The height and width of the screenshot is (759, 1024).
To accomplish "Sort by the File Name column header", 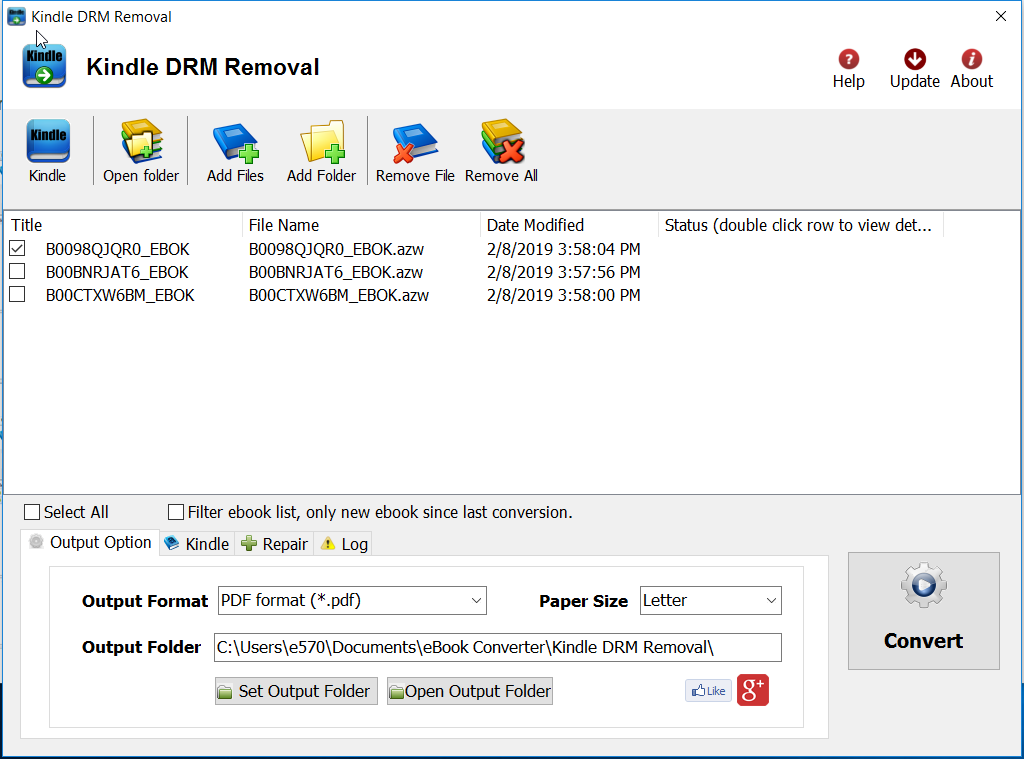I will 361,225.
